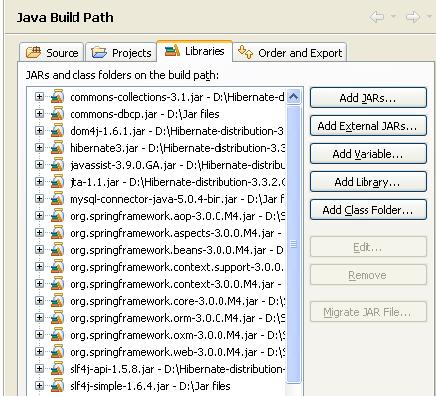436x397 pixels.
Task: Click the Projects tab folder icon
Action: pyautogui.click(x=99, y=53)
